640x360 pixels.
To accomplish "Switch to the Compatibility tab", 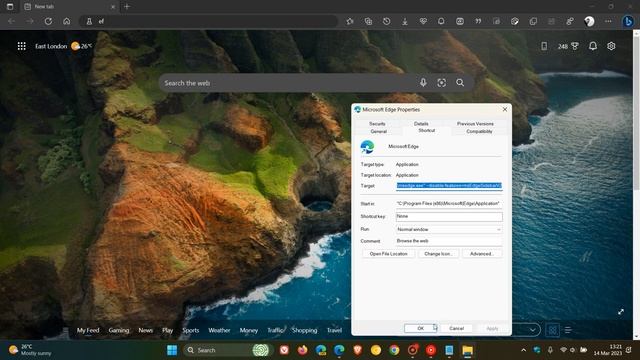I will tap(479, 131).
